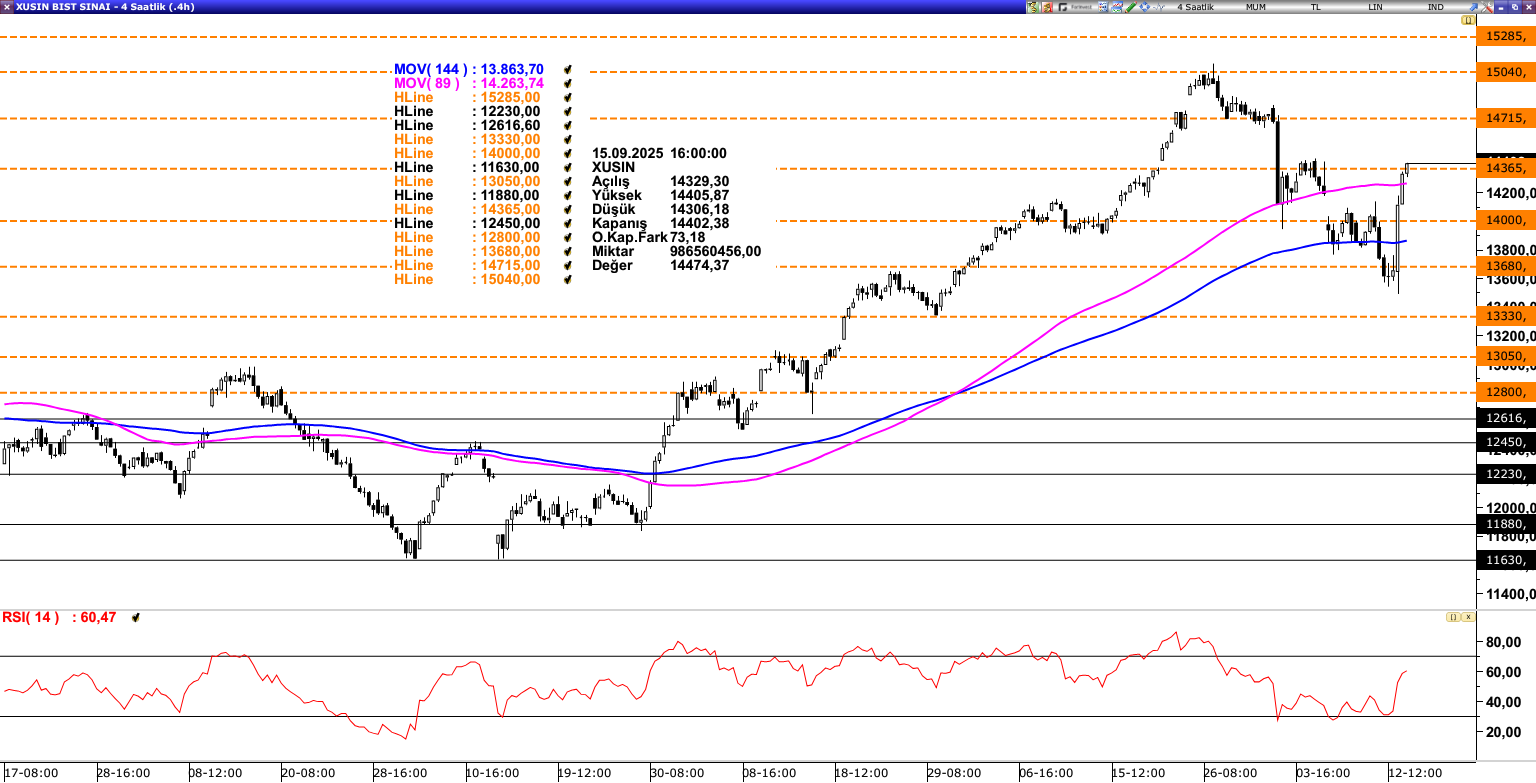This screenshot has width=1536, height=783.
Task: Maximize the price pane with its bracket button
Action: click(x=1468, y=20)
